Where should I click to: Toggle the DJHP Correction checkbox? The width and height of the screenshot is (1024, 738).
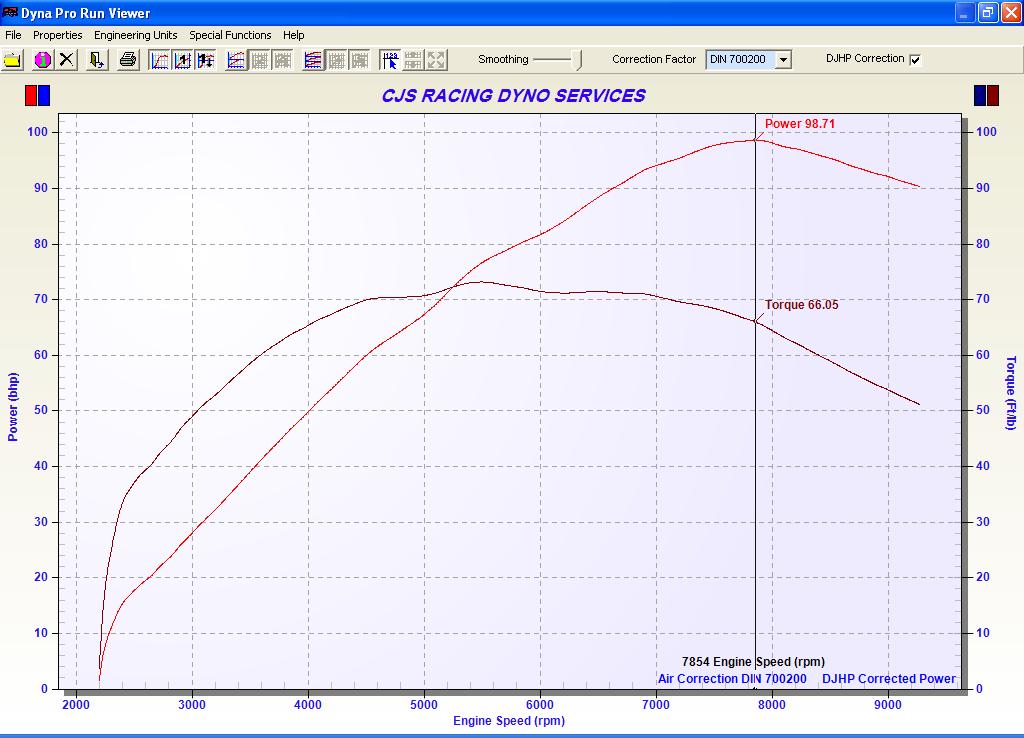(x=915, y=60)
